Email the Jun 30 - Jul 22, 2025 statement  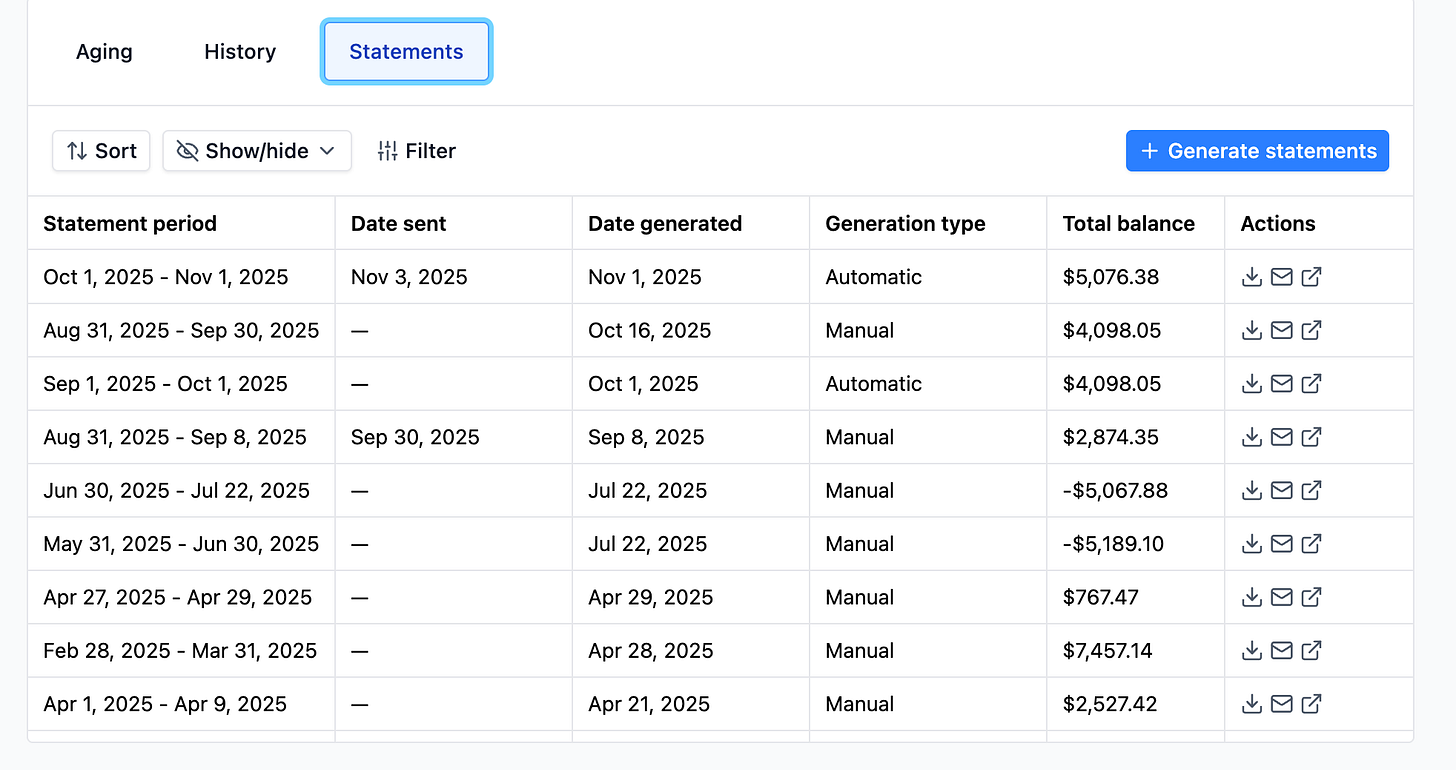(1281, 490)
